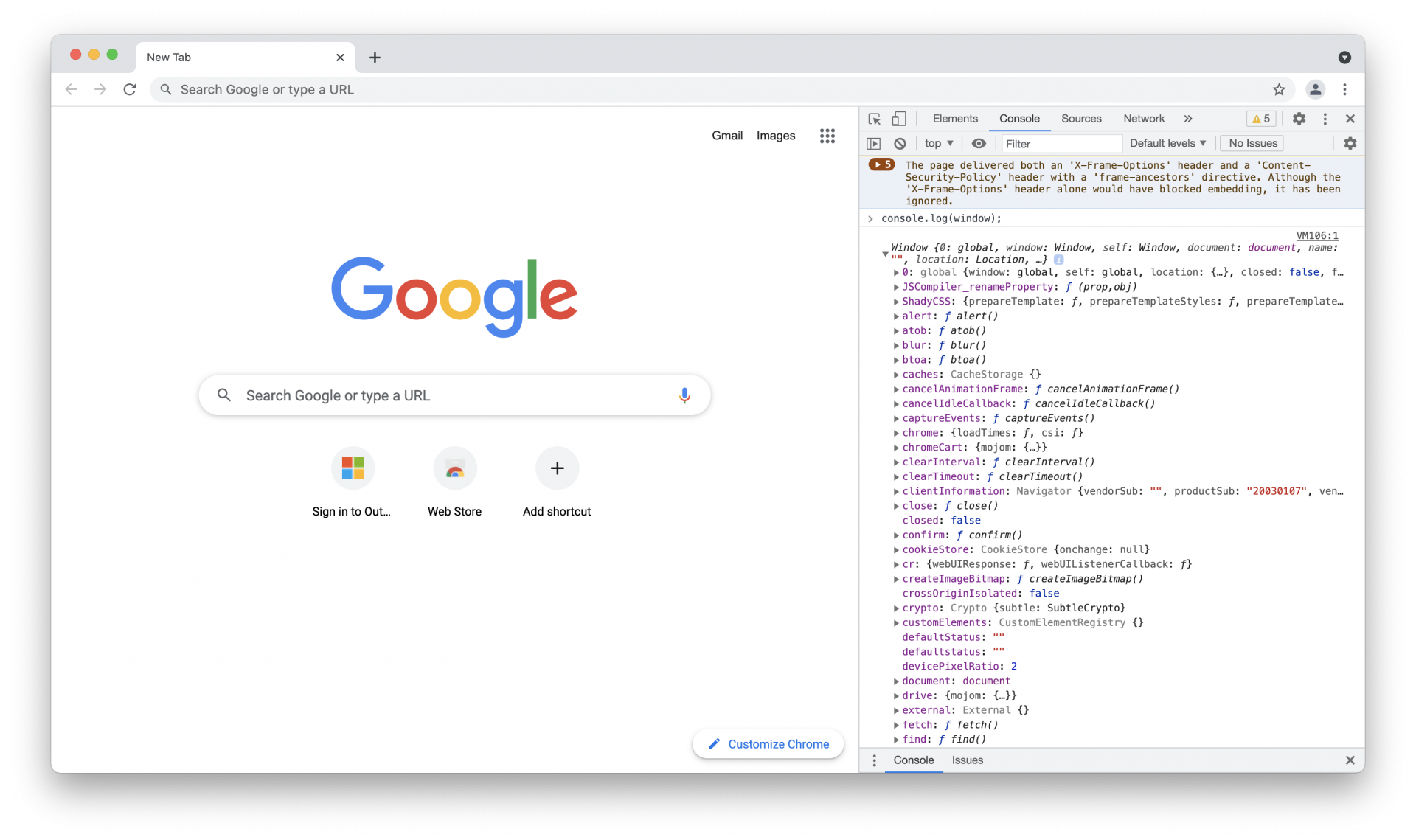
Task: Open the browser profile avatar
Action: [1316, 89]
